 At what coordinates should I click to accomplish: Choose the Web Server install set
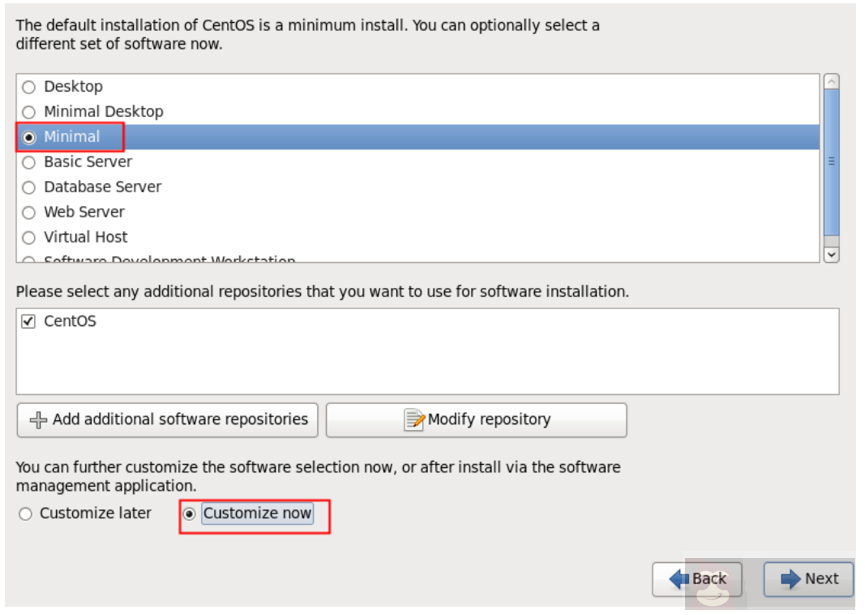click(29, 211)
